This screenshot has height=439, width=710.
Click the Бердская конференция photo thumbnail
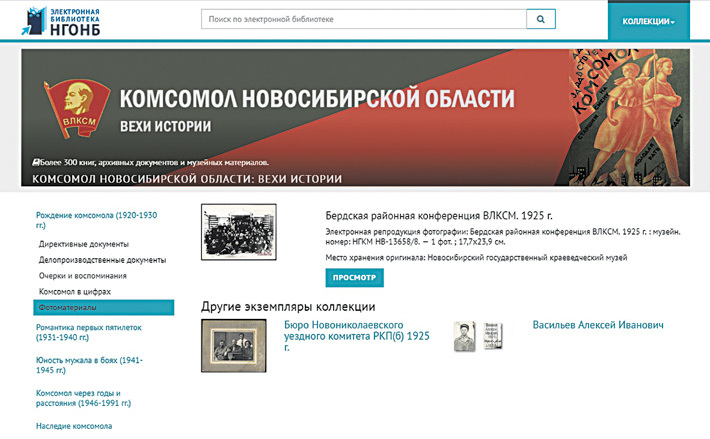tap(239, 232)
